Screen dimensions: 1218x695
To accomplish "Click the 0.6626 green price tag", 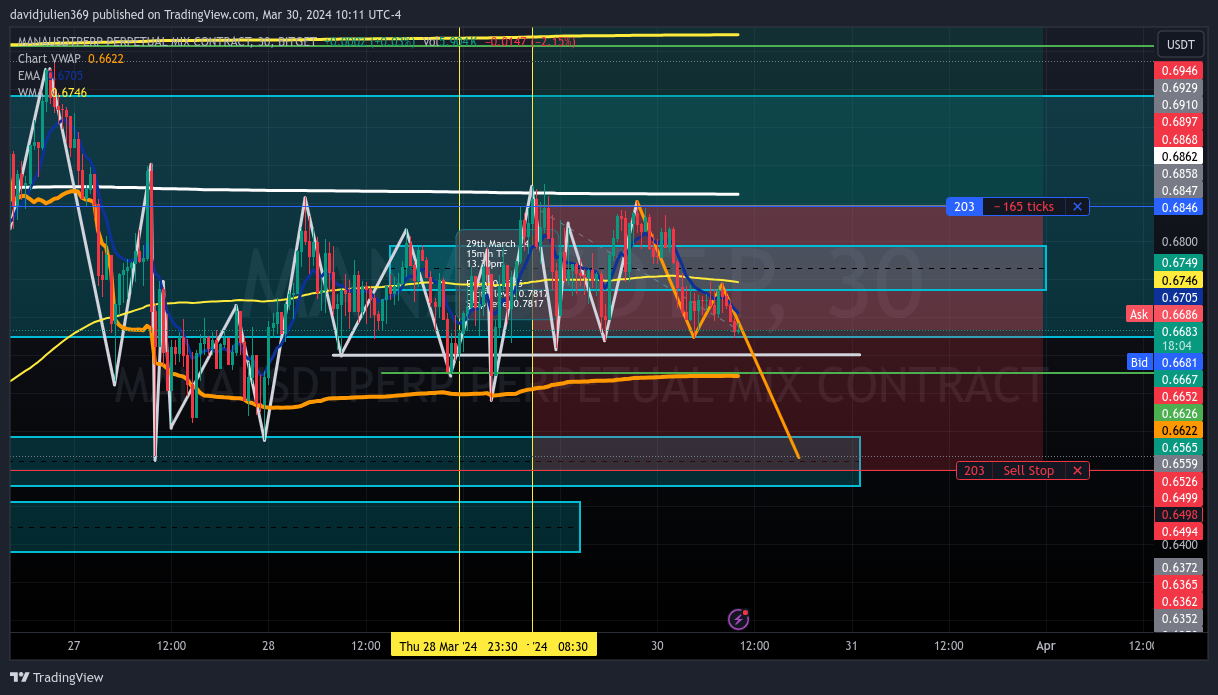I will tap(1181, 413).
